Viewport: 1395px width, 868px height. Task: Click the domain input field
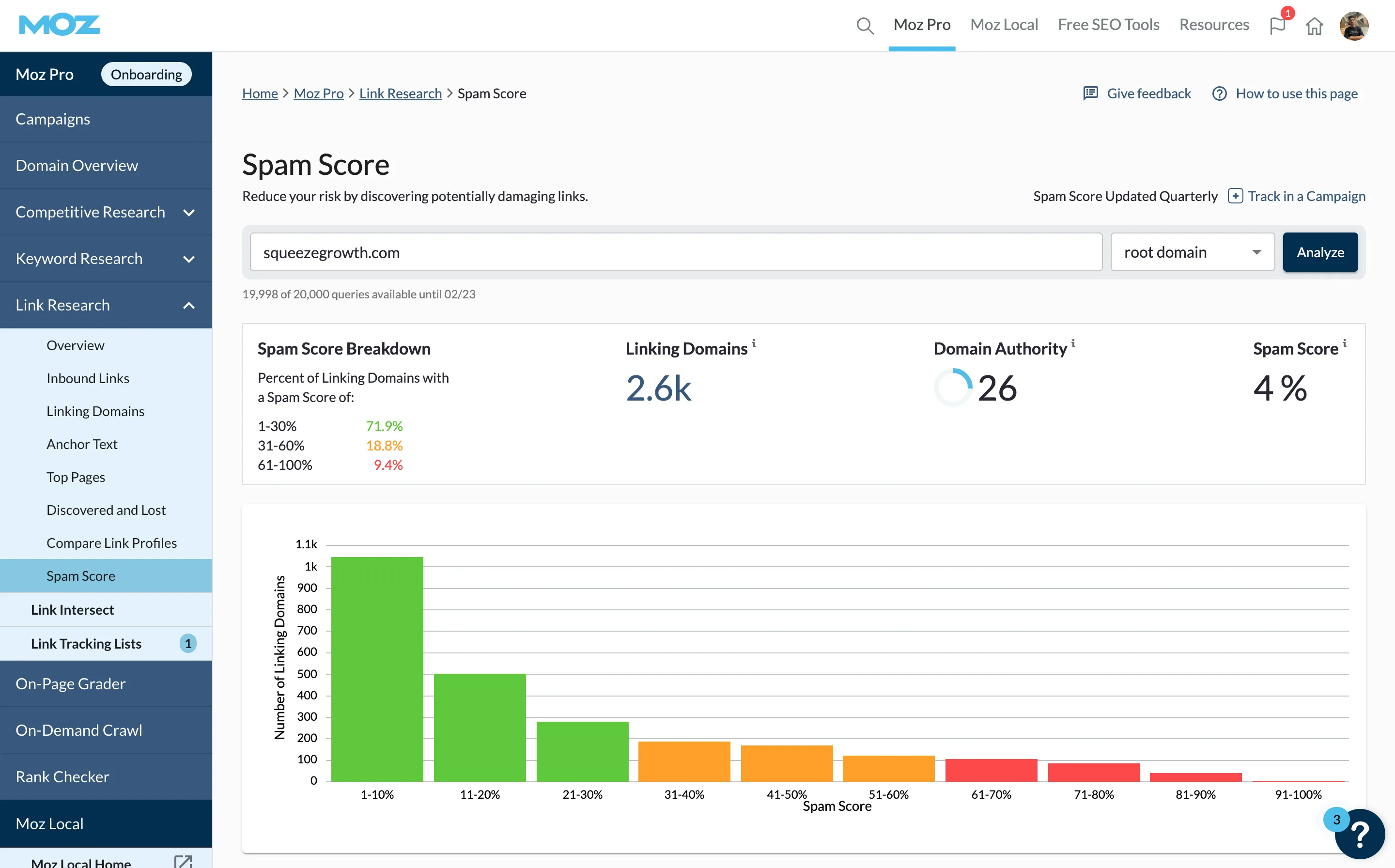coord(676,252)
